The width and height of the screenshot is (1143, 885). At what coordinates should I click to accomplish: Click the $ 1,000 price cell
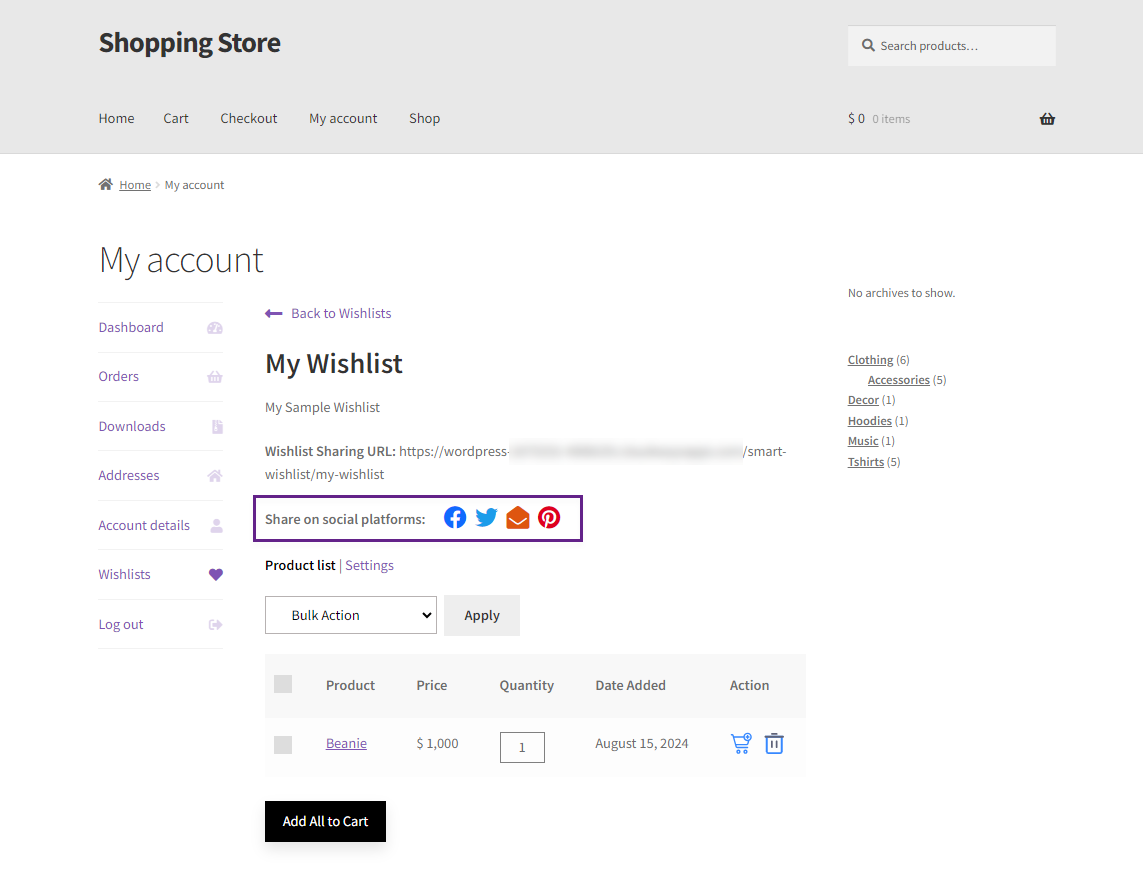437,744
